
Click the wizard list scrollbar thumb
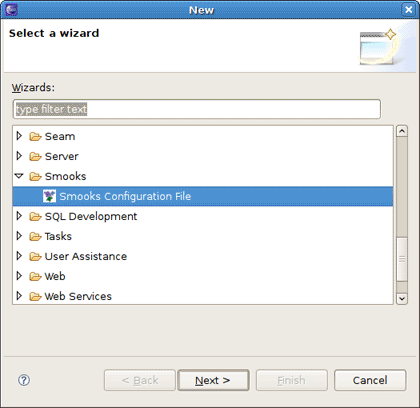tap(402, 259)
